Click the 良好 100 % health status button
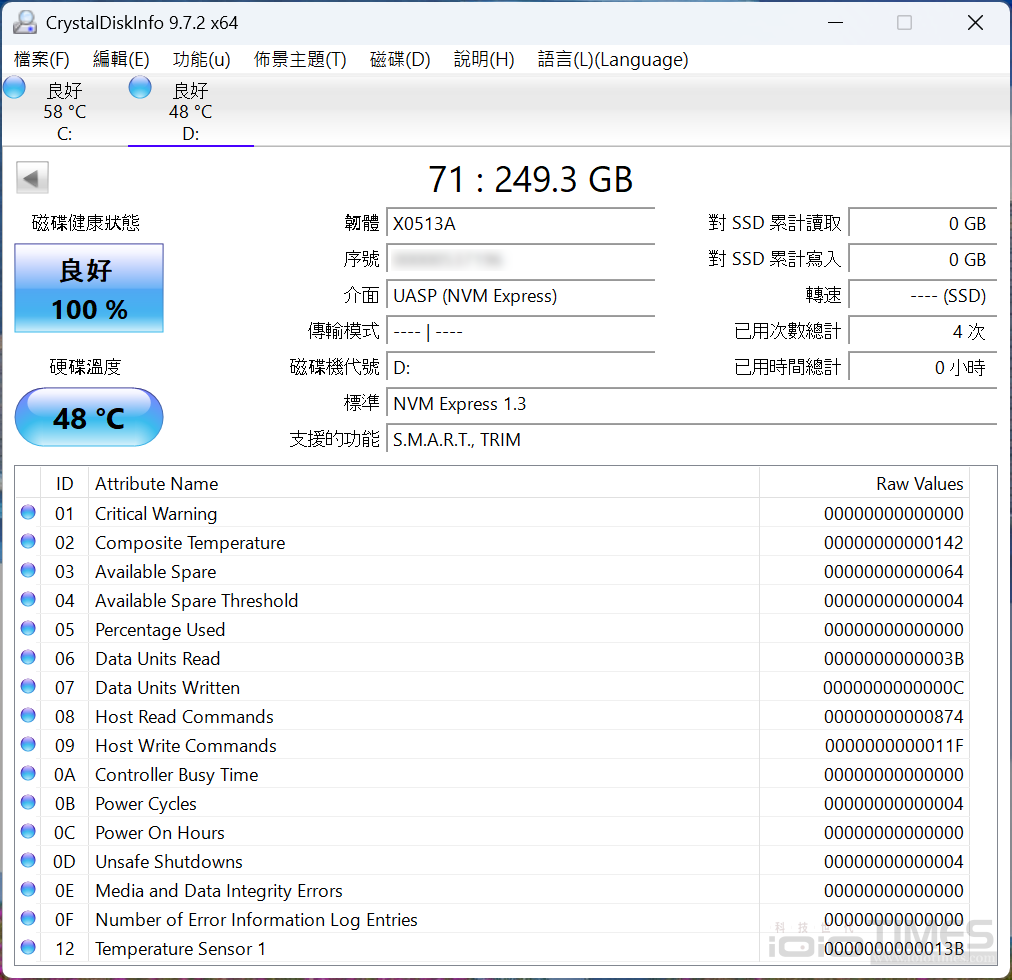Viewport: 1012px width, 980px height. pyautogui.click(x=89, y=290)
